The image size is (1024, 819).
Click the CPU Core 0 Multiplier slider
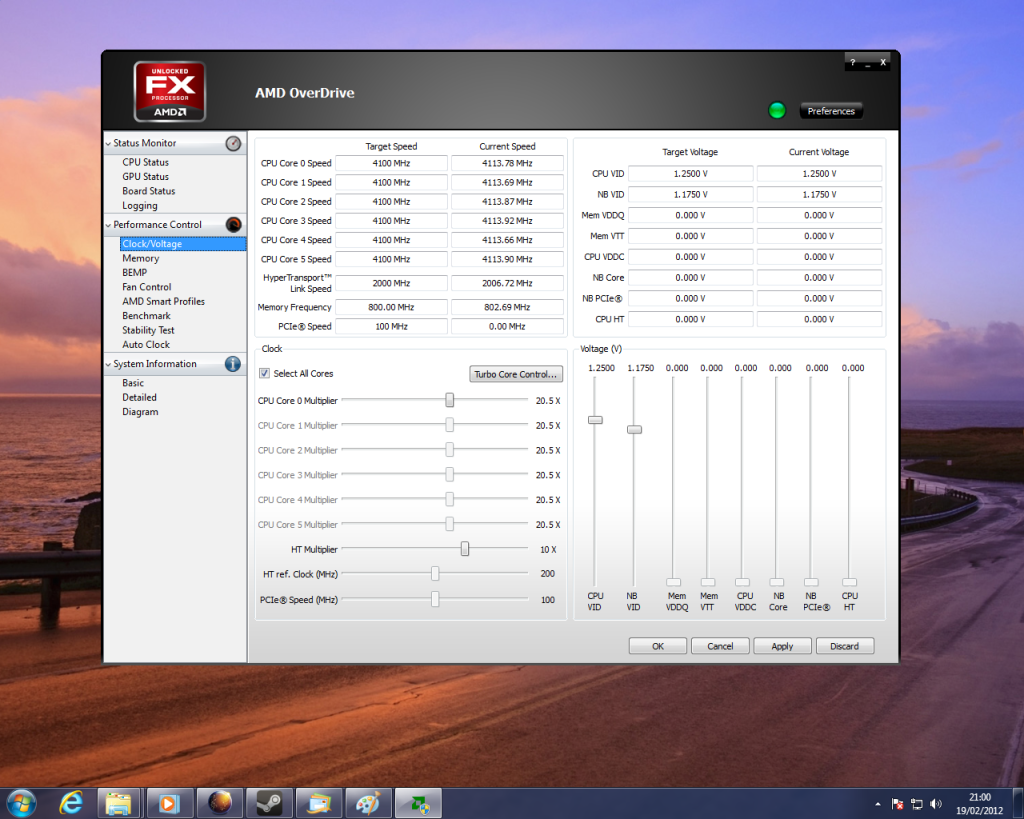pyautogui.click(x=449, y=400)
